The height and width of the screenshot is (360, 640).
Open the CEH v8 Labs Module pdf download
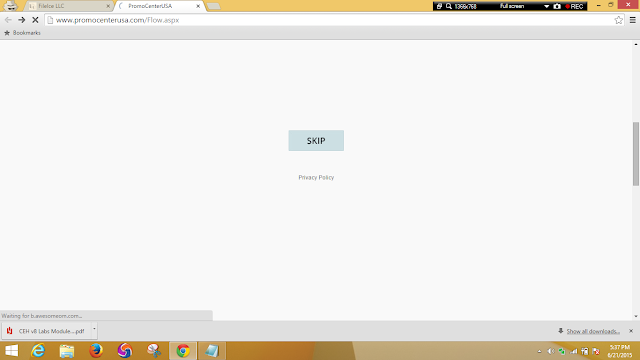46,331
